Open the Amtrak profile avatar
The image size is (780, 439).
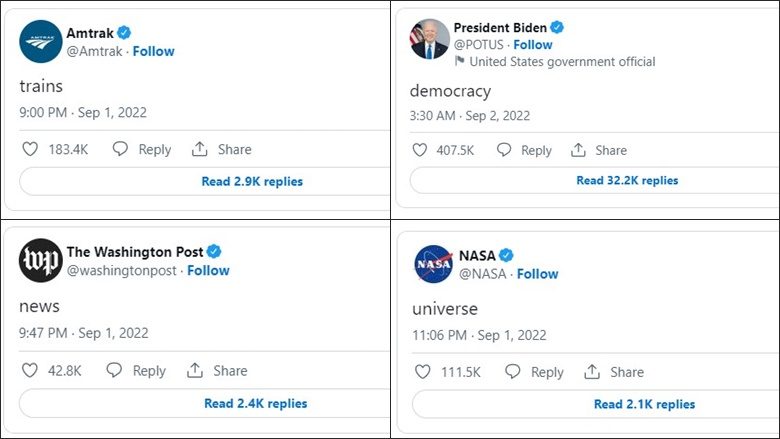point(41,42)
